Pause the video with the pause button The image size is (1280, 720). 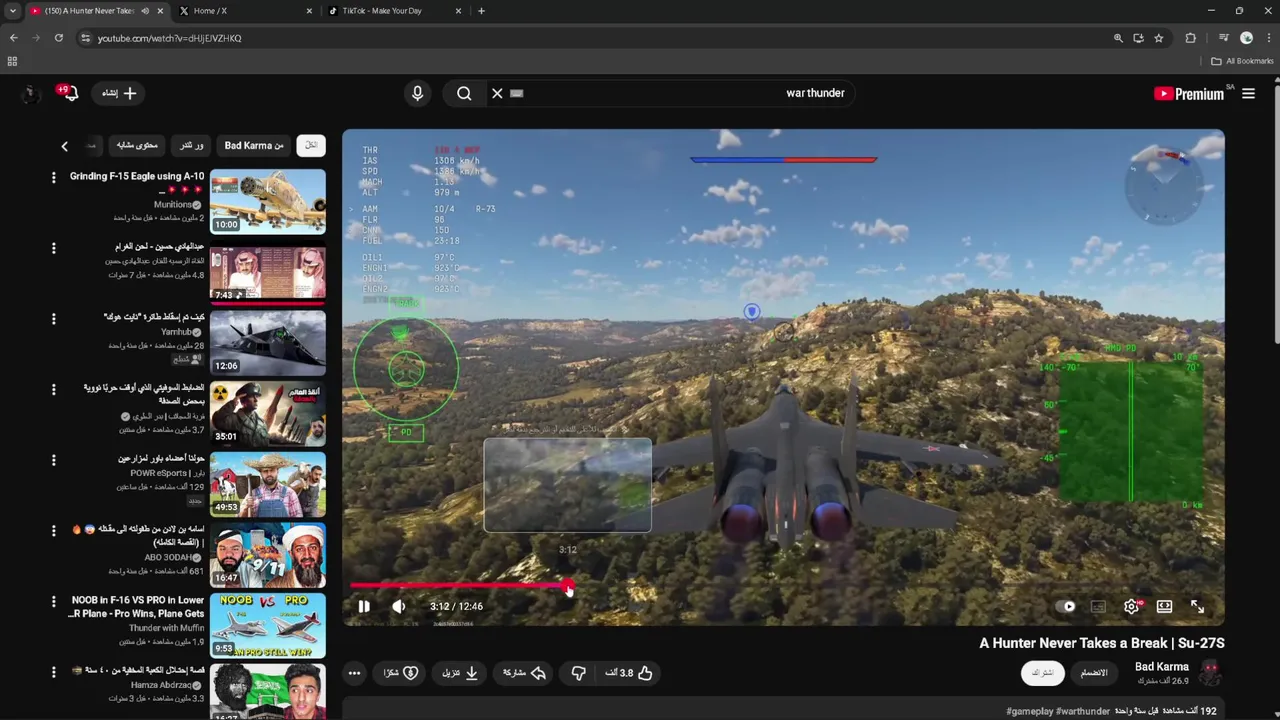tap(364, 606)
